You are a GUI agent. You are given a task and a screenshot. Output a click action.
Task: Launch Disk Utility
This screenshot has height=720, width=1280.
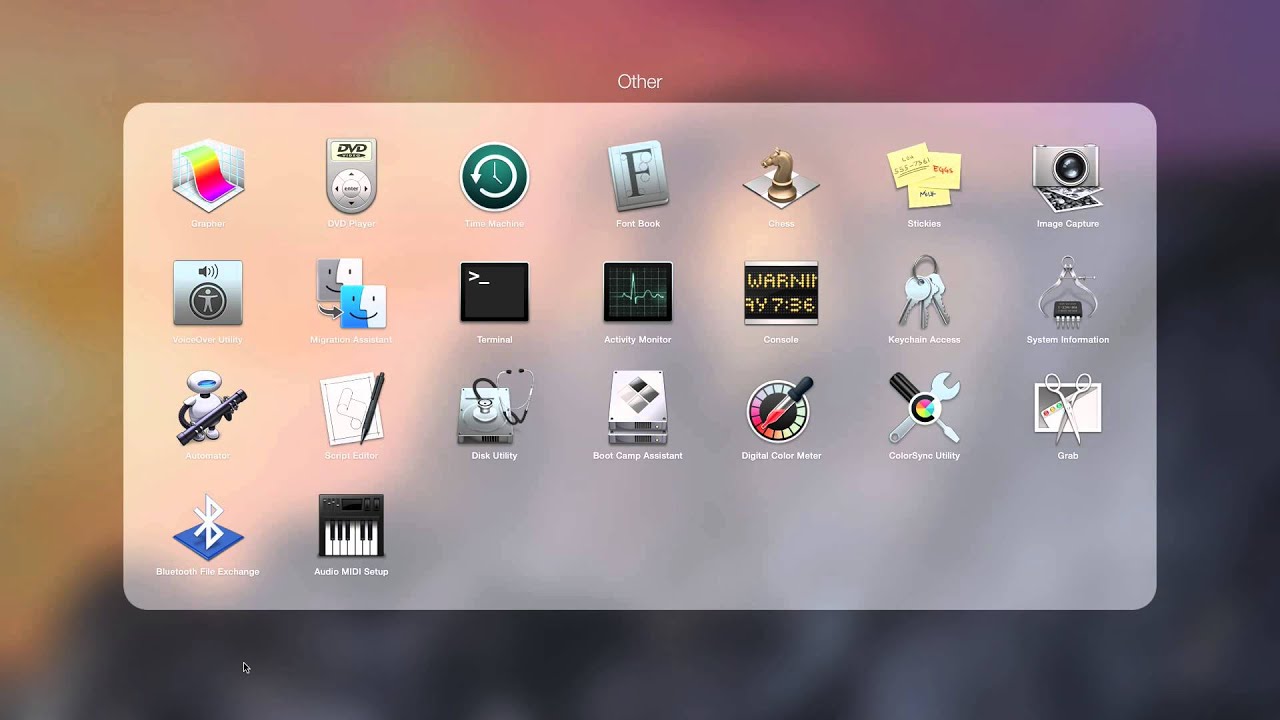(x=494, y=409)
